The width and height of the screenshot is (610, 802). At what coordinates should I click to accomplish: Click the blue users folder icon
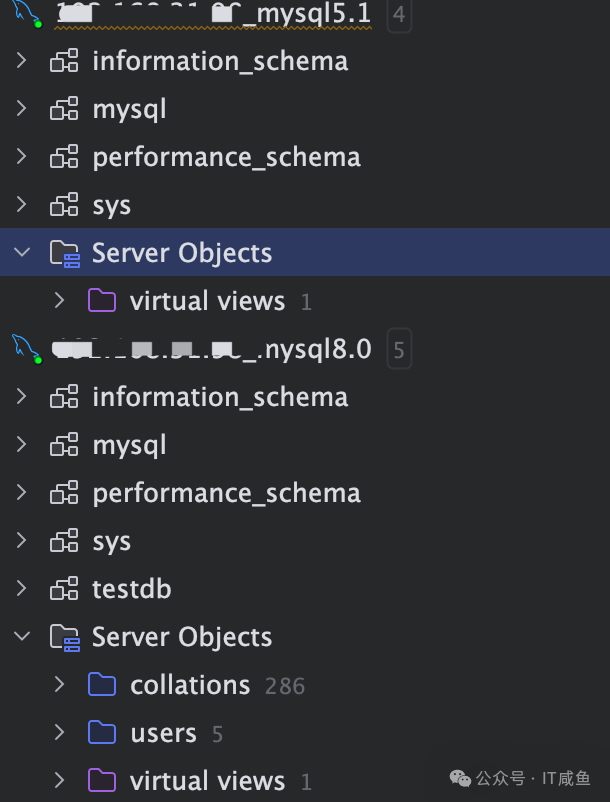pyautogui.click(x=102, y=733)
